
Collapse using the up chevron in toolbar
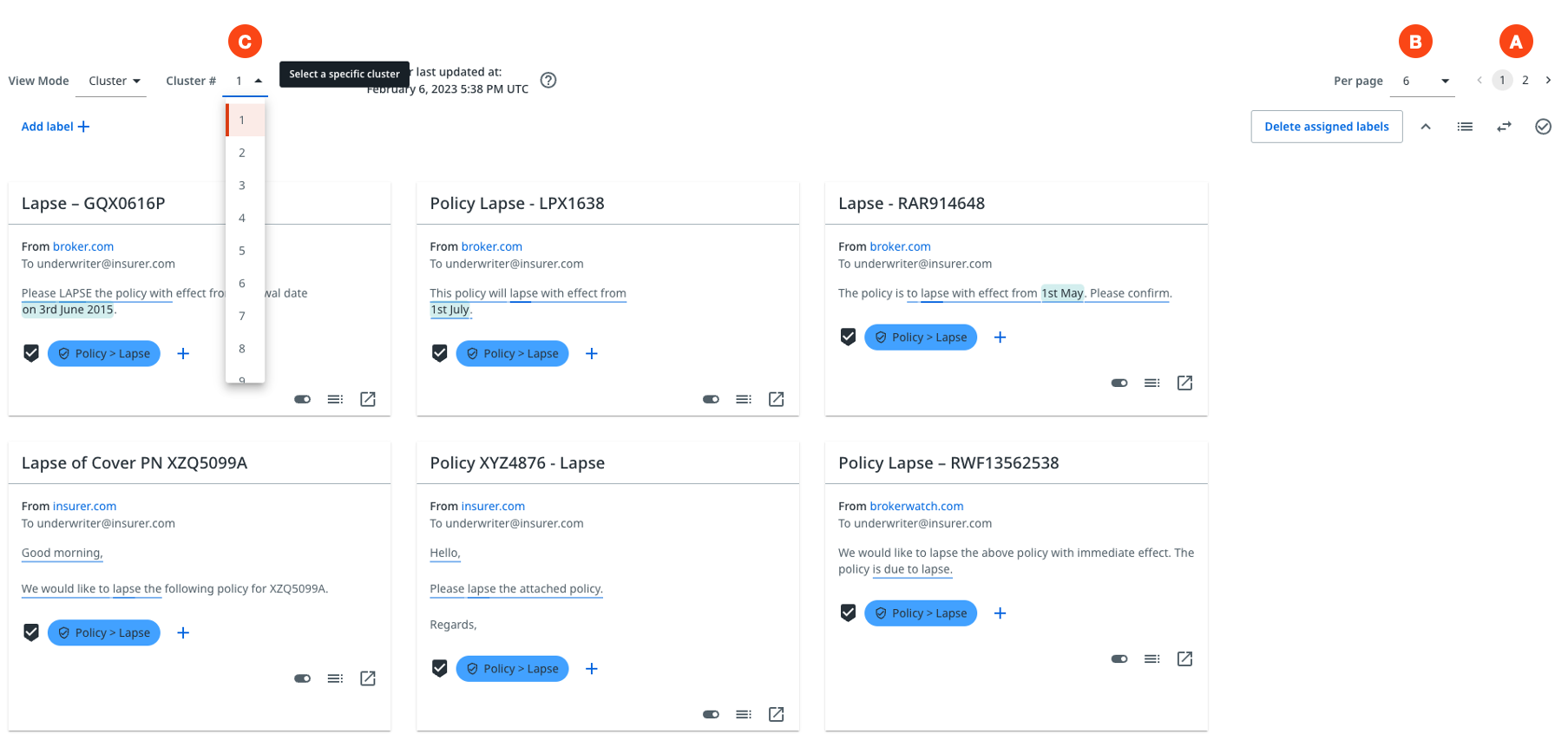point(1426,127)
